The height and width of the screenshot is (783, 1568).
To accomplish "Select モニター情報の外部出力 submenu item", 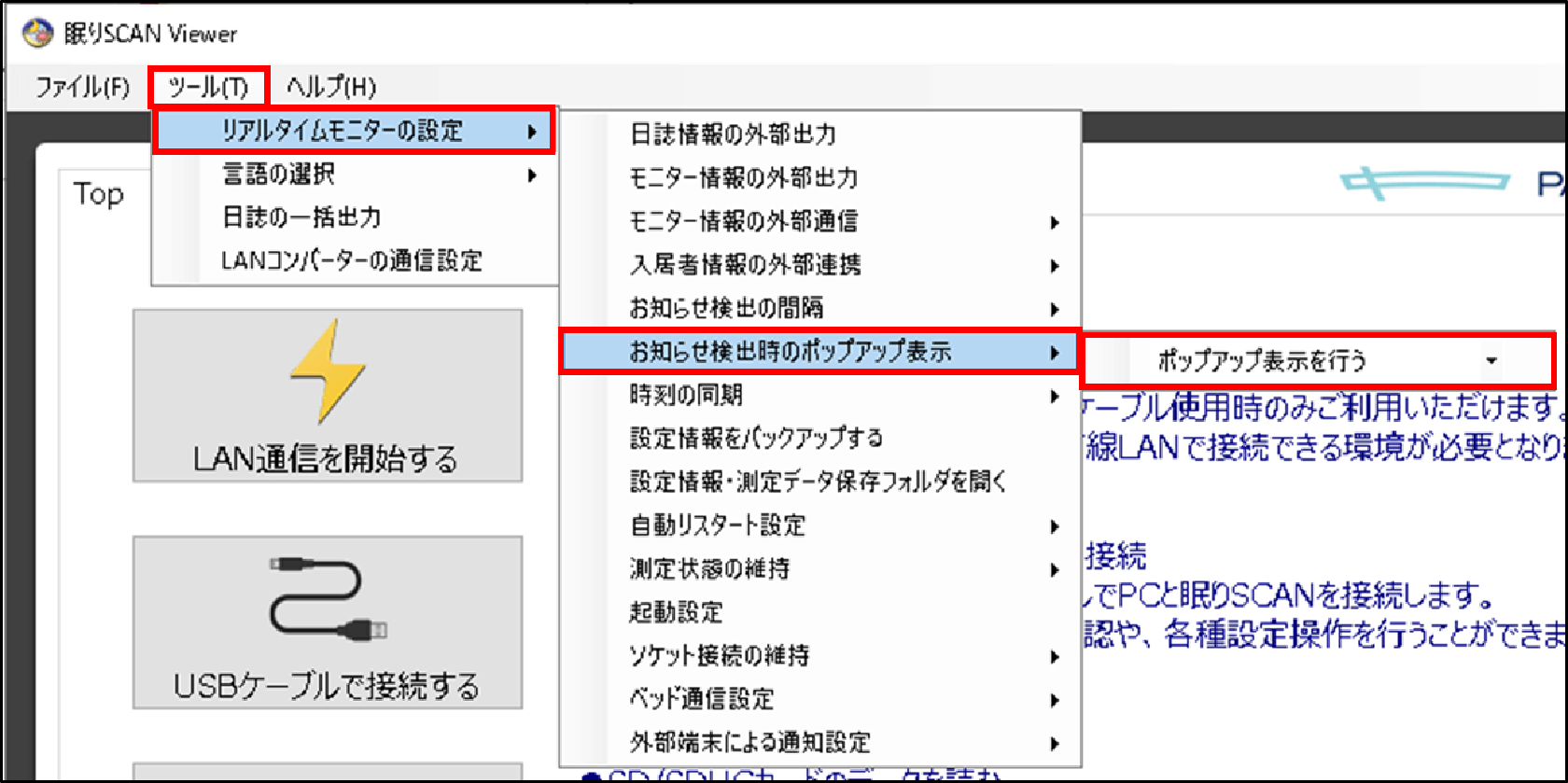I will (x=819, y=177).
